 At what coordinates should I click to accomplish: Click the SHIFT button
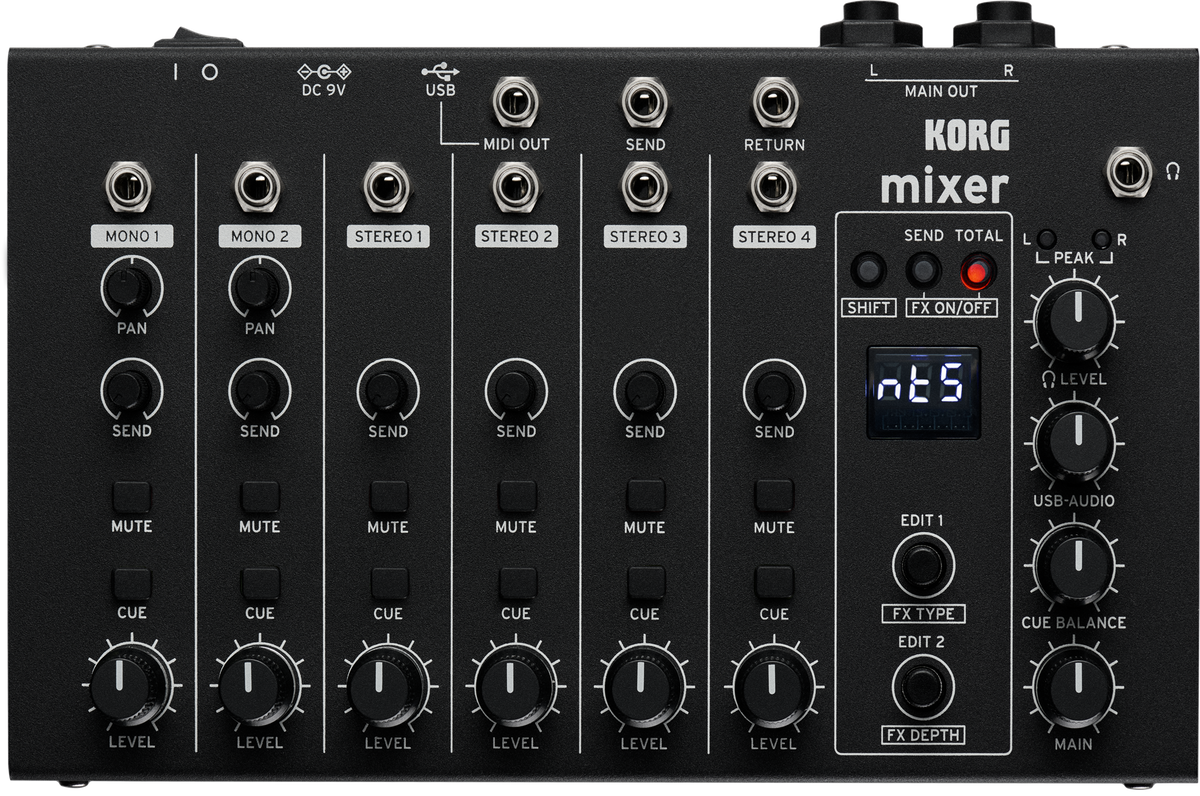(867, 271)
